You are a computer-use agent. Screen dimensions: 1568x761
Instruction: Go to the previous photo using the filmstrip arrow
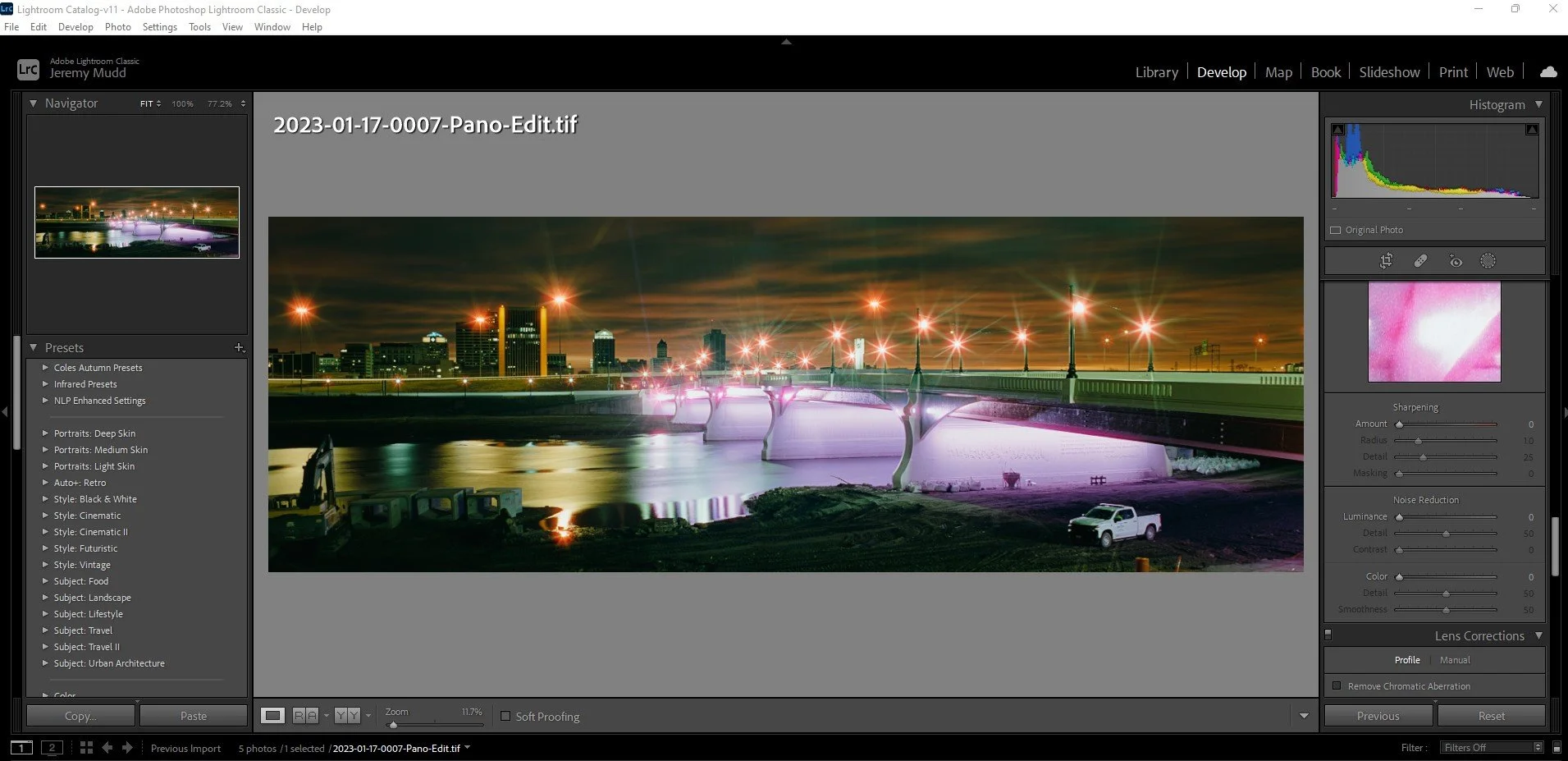pos(107,748)
